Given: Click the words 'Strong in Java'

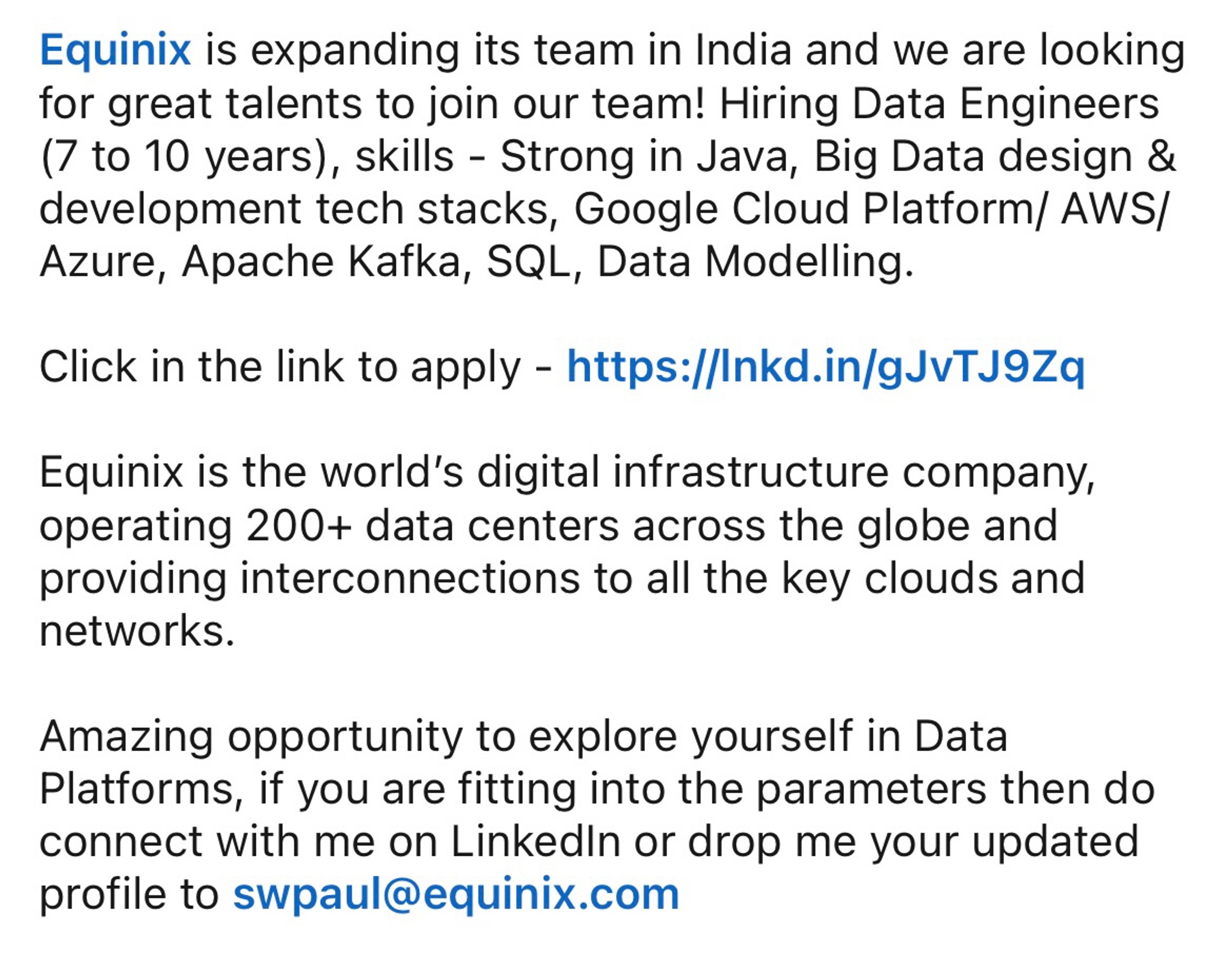Looking at the screenshot, I should pyautogui.click(x=644, y=157).
